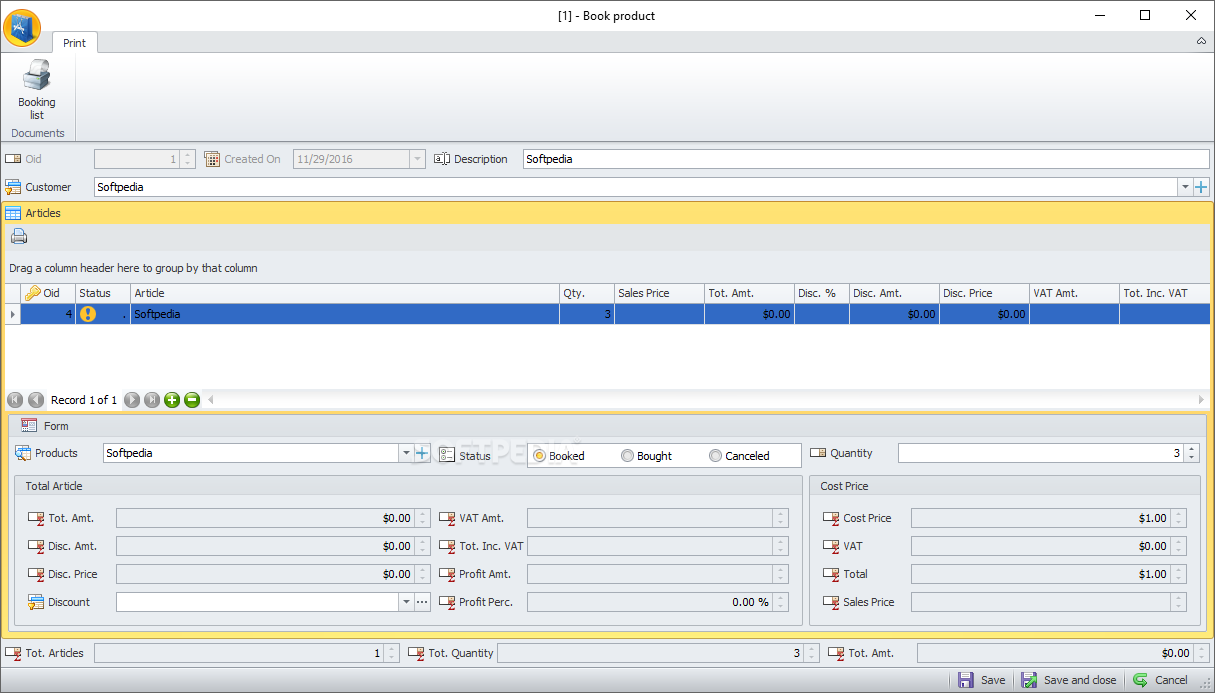Select the Softpedia article row cell
1215x693 pixels.
[x=345, y=314]
